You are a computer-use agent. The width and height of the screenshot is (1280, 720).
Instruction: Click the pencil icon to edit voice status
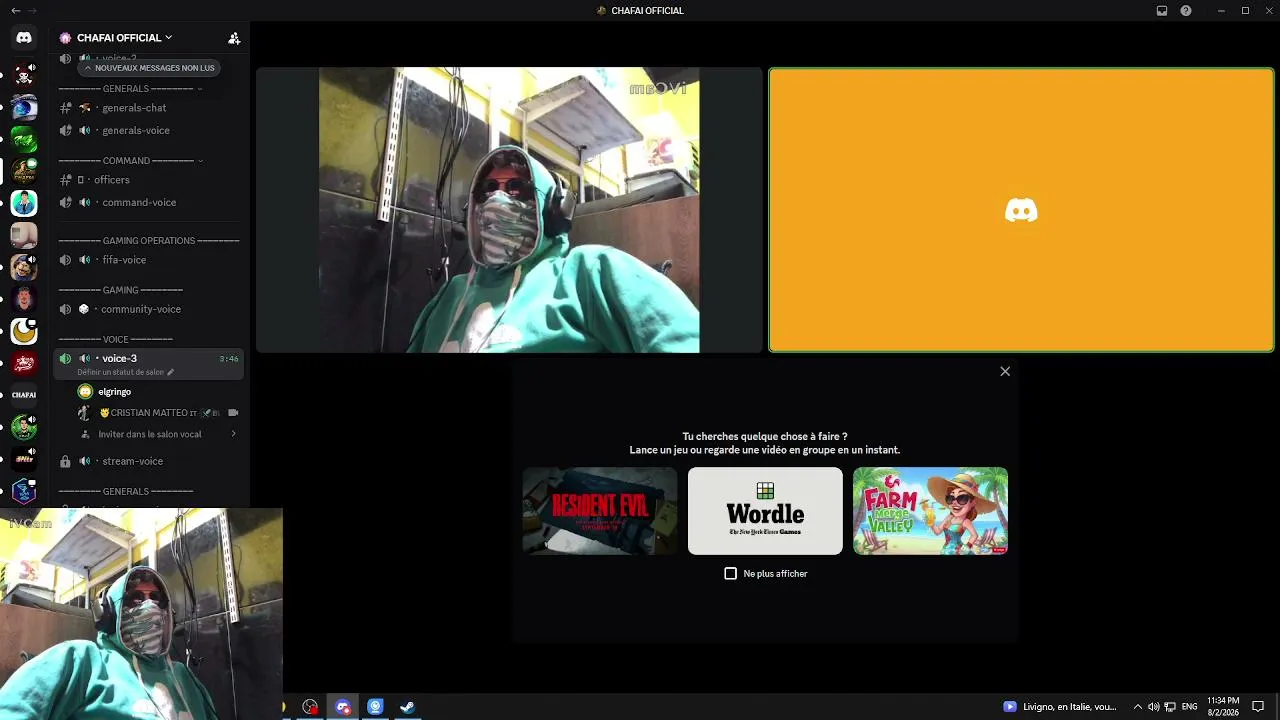coord(170,372)
